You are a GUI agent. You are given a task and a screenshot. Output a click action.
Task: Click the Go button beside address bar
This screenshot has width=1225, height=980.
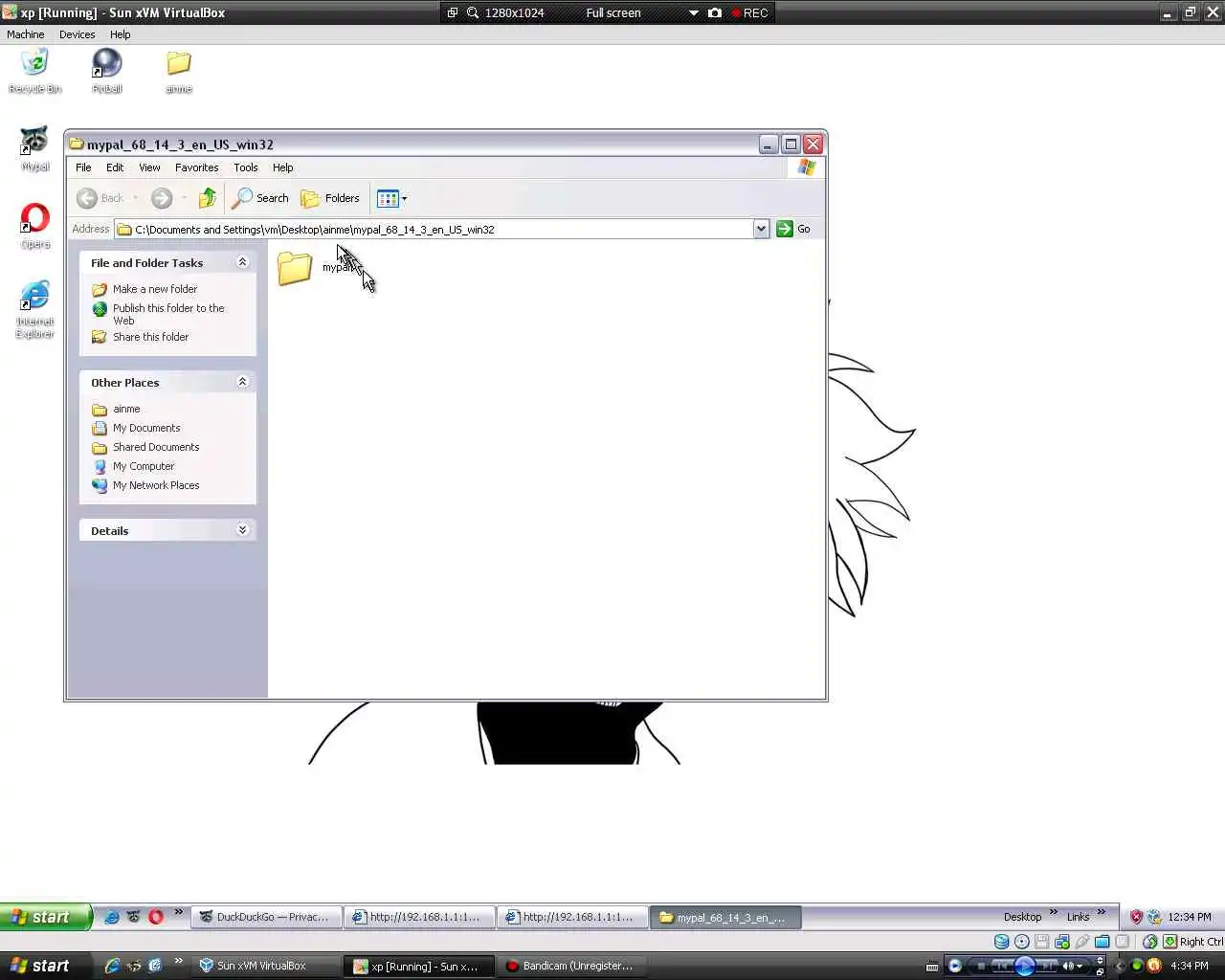click(x=793, y=229)
